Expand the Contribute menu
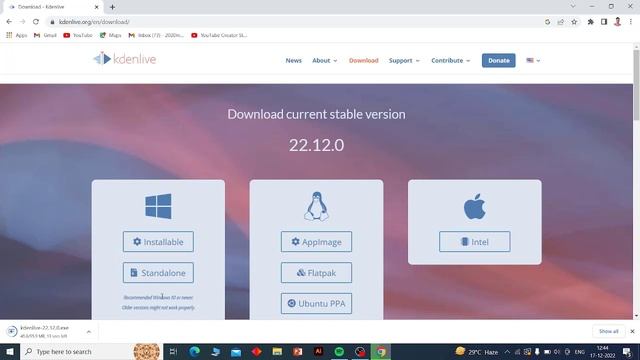The height and width of the screenshot is (360, 640). click(451, 60)
